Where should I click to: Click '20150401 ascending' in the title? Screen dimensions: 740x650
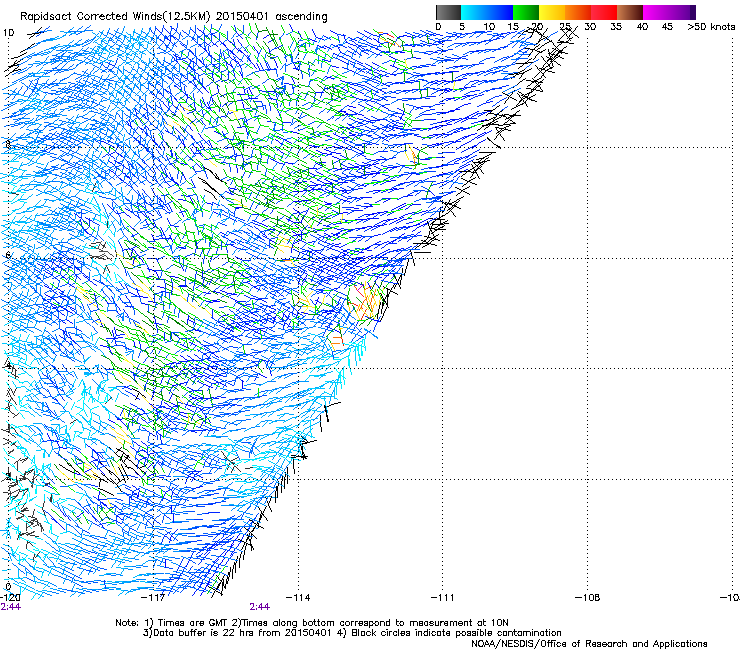(271, 17)
